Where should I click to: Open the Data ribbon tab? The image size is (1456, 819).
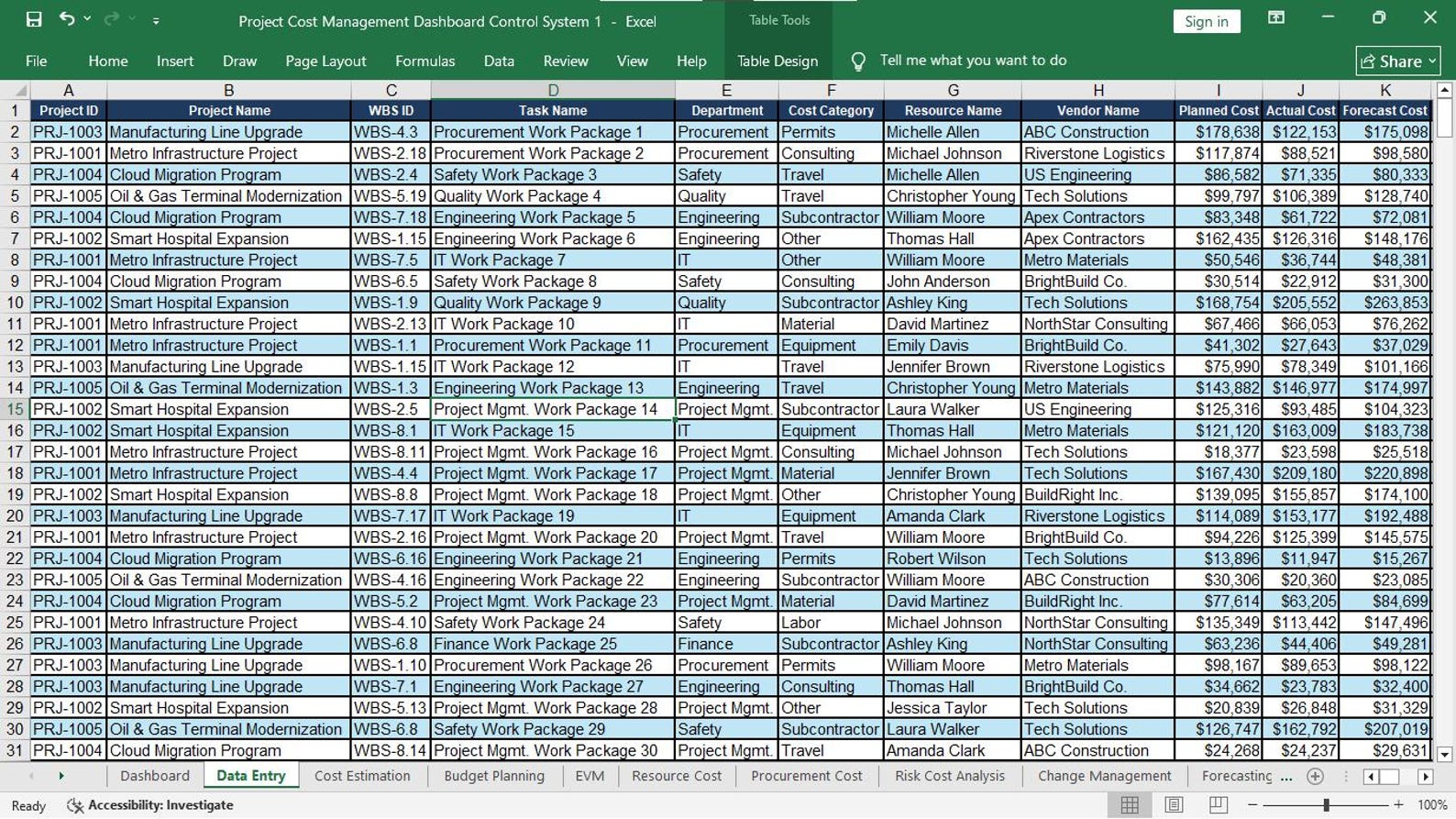[499, 61]
